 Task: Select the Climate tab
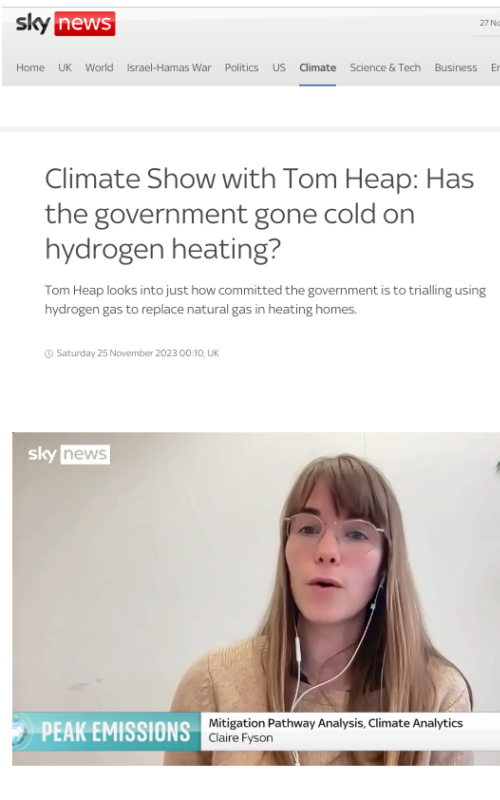(317, 67)
